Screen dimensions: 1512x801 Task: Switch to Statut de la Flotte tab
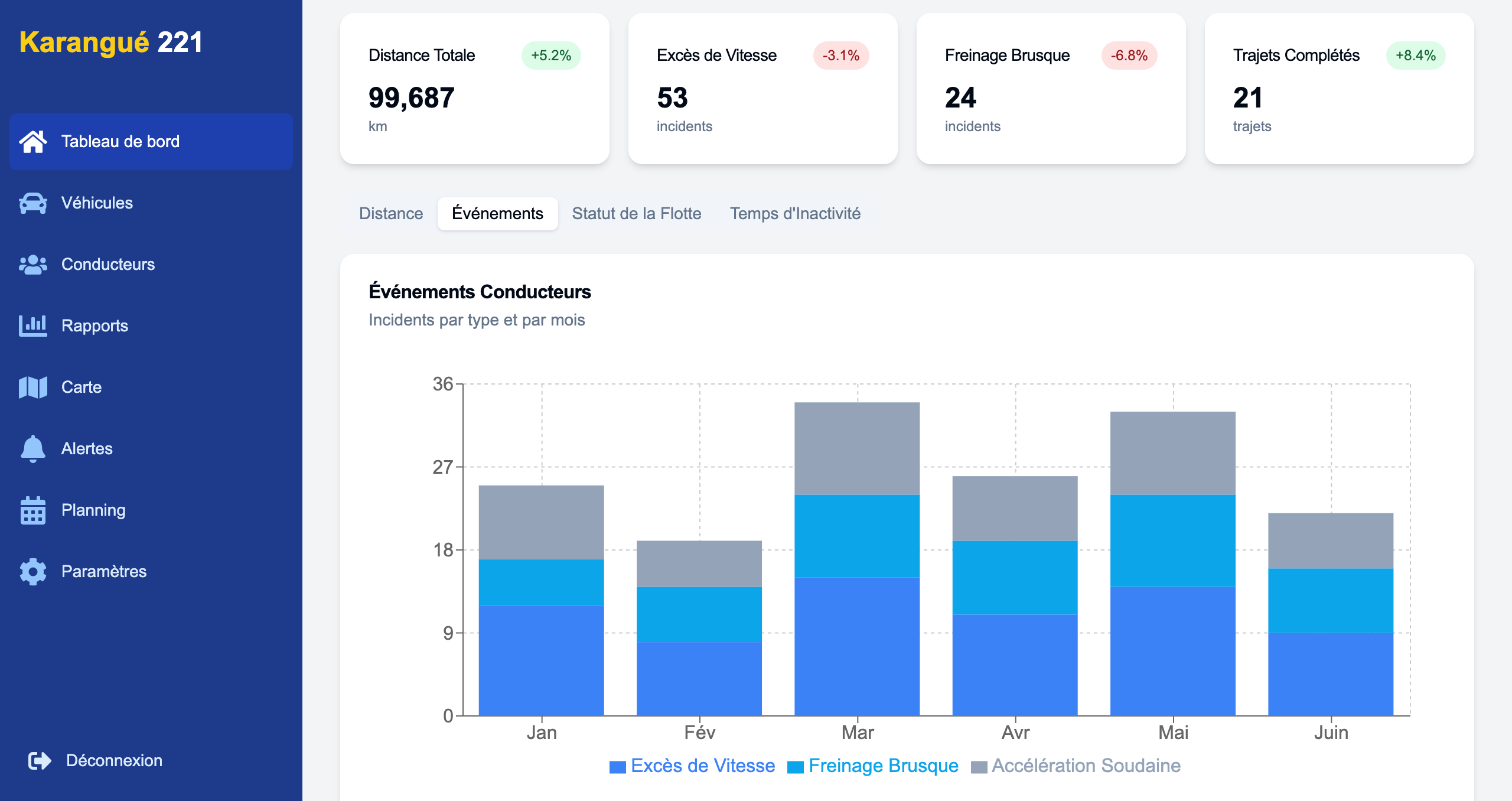(x=637, y=214)
